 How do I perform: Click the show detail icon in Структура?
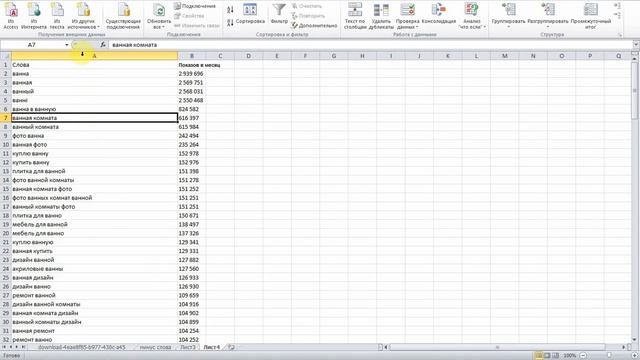click(617, 6)
